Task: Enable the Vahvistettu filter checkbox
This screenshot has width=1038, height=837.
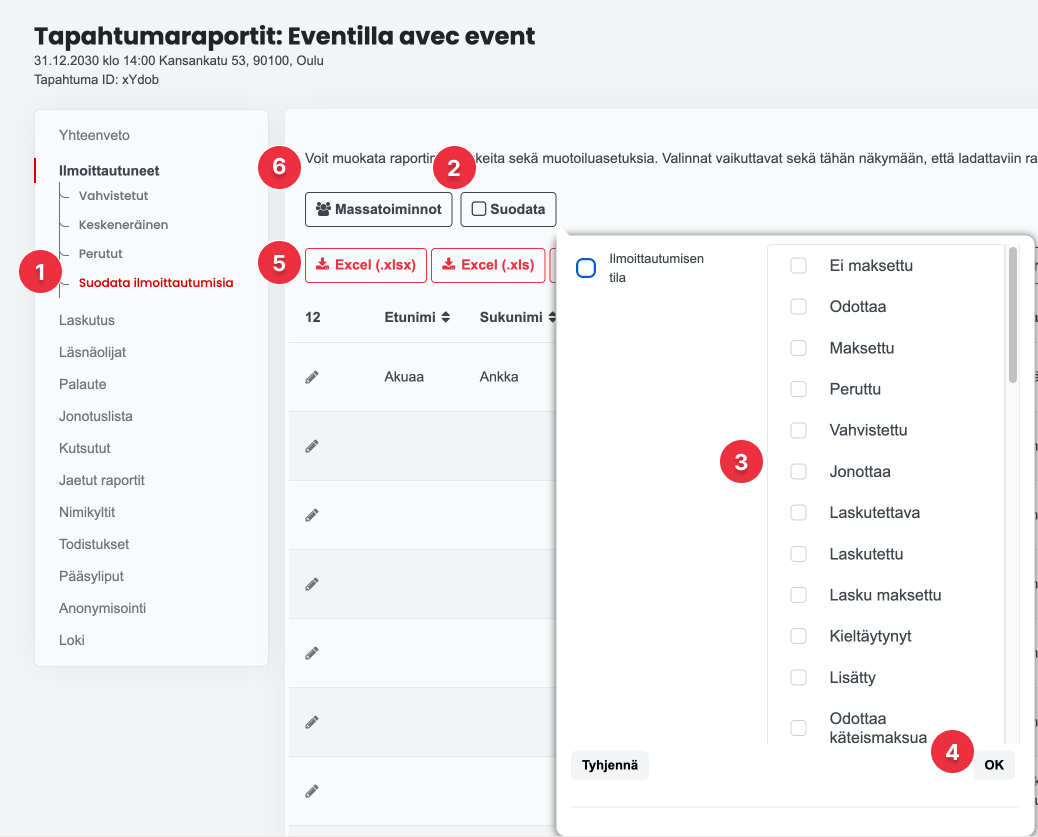Action: pos(798,430)
